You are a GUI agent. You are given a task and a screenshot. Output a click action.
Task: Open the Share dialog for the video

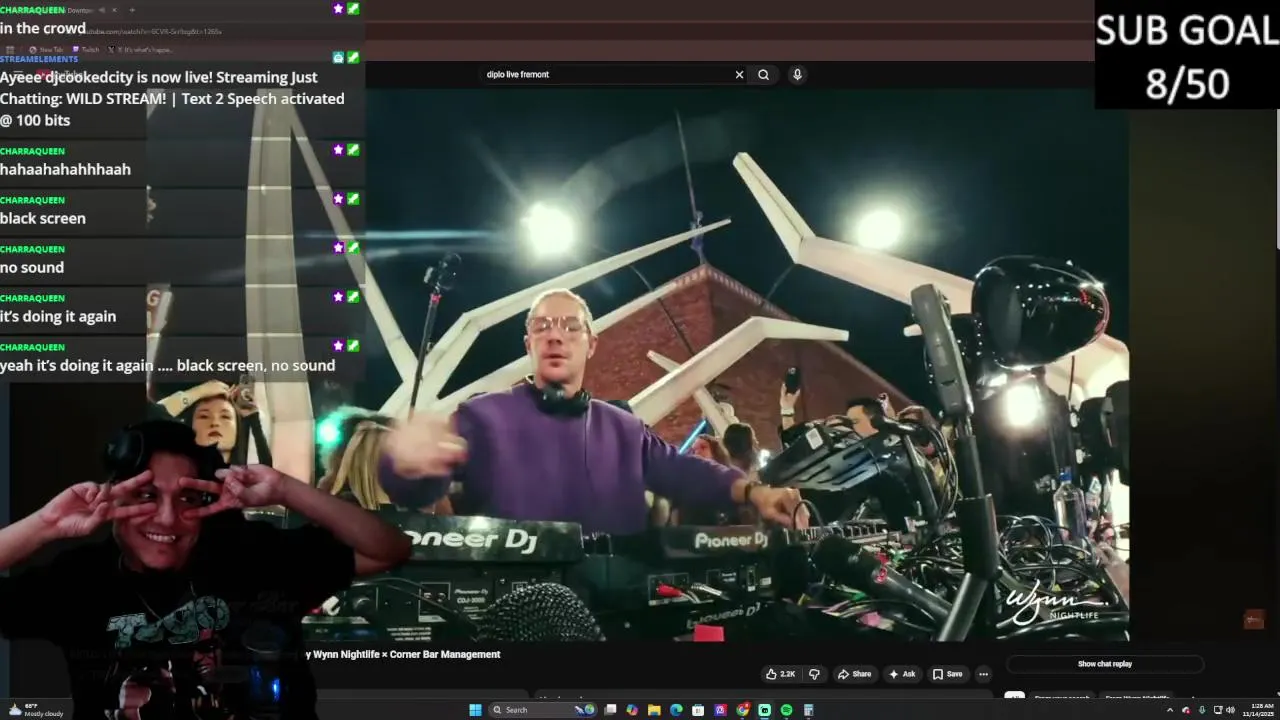(854, 674)
